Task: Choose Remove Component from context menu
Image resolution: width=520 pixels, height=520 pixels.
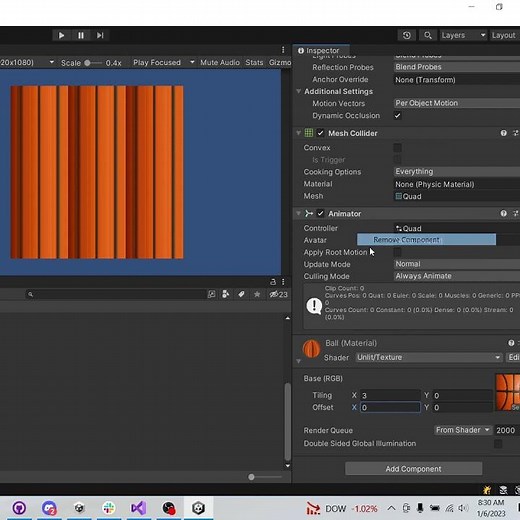Action: 426,240
